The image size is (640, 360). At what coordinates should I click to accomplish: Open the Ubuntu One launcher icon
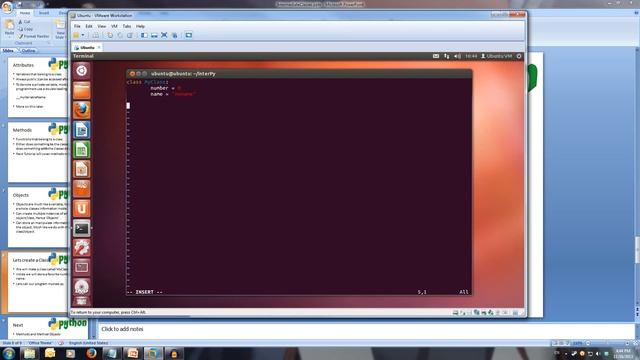(x=82, y=208)
